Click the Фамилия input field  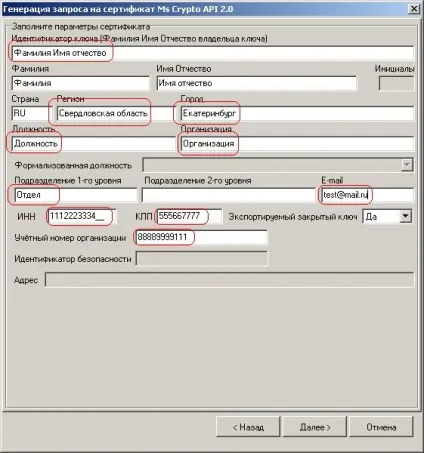tap(81, 83)
